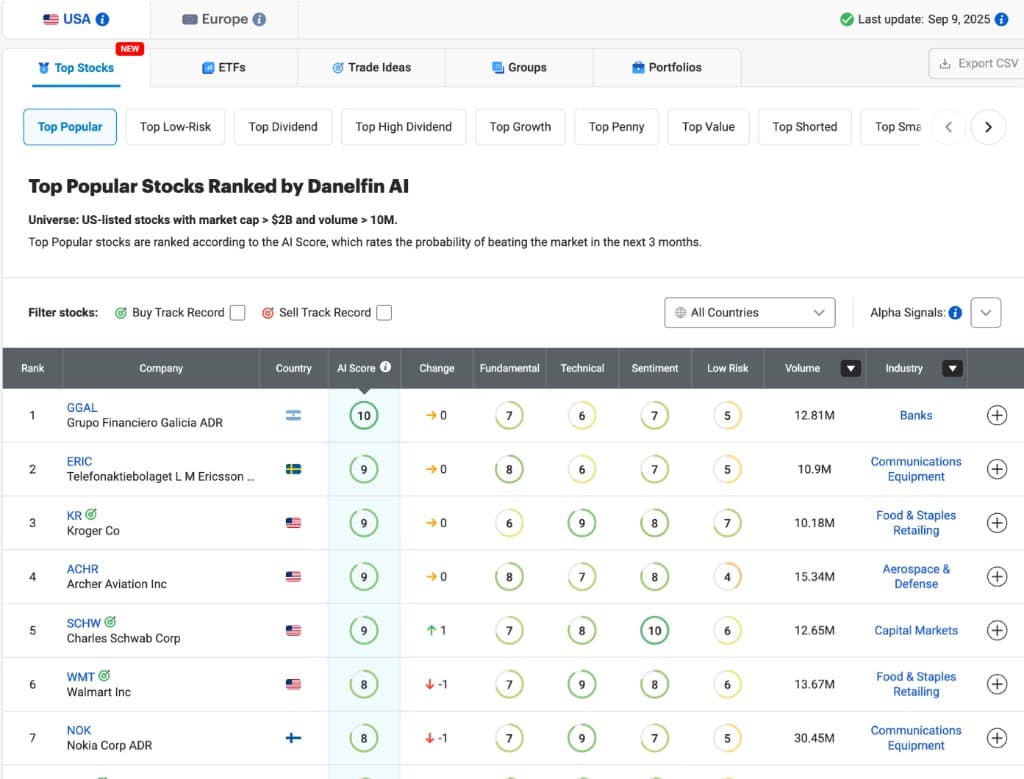Click the 30.45M volume value for Nokia
The image size is (1024, 779).
[814, 738]
